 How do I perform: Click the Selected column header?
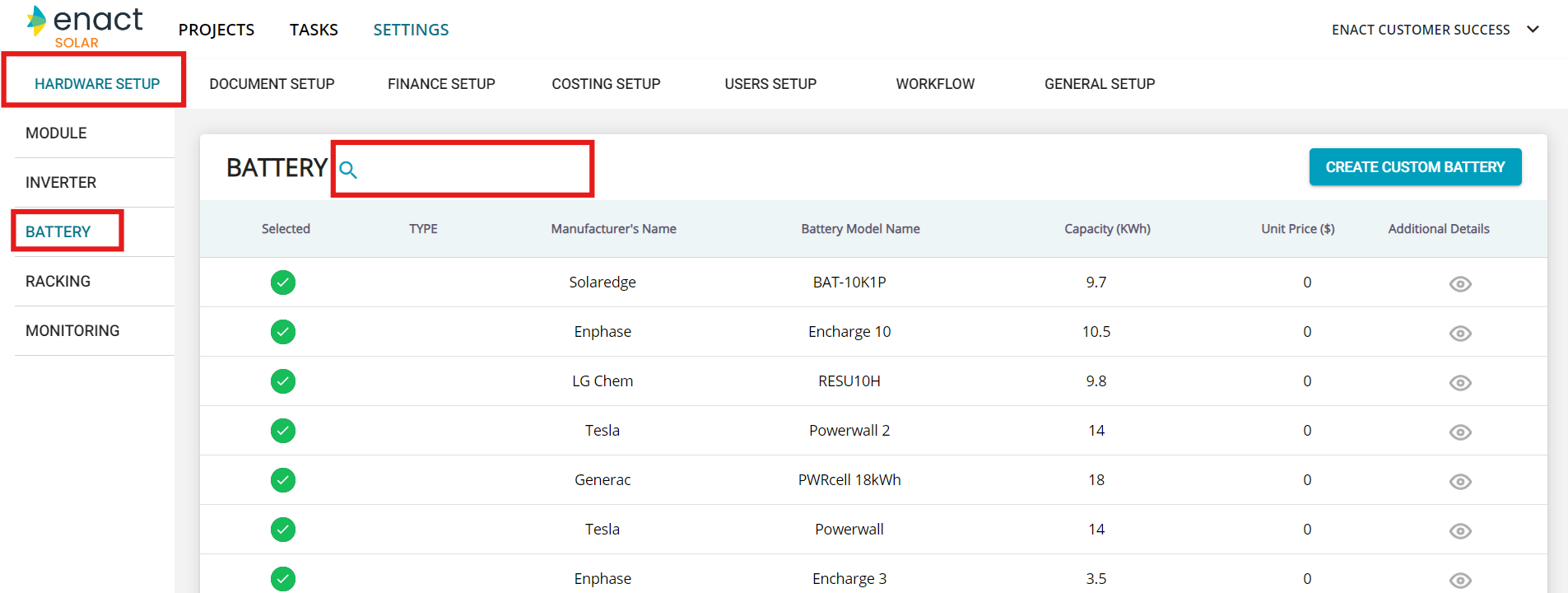[286, 229]
